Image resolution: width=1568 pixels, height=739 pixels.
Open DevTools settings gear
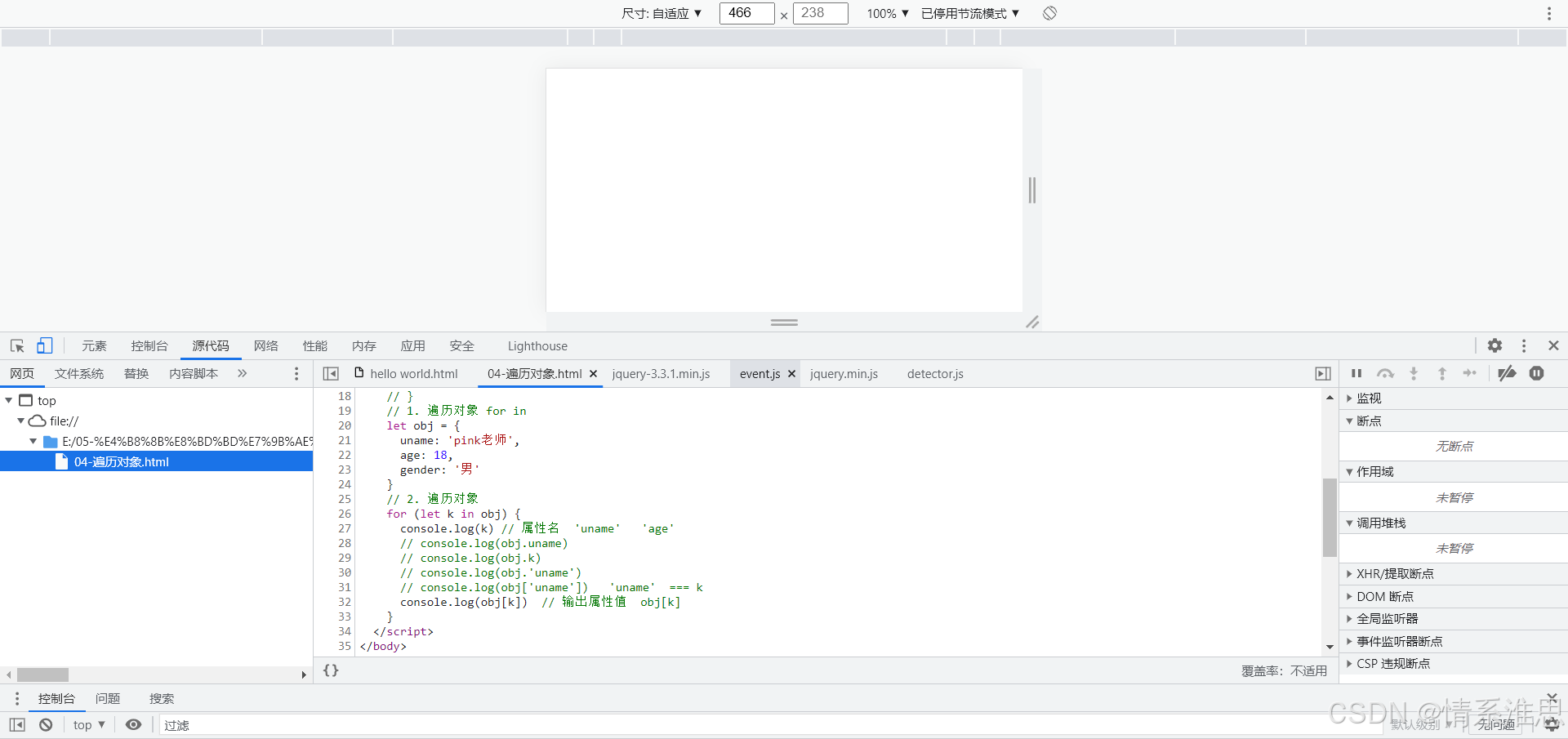click(x=1494, y=345)
